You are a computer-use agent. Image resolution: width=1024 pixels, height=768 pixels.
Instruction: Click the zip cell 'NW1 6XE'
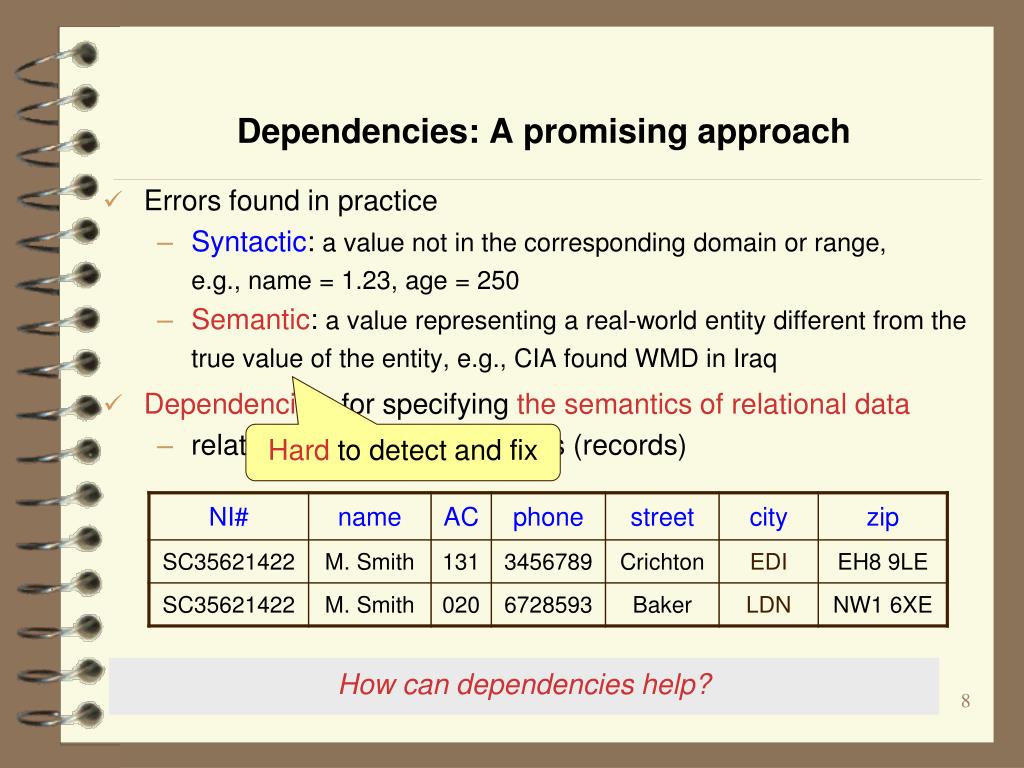pos(882,605)
